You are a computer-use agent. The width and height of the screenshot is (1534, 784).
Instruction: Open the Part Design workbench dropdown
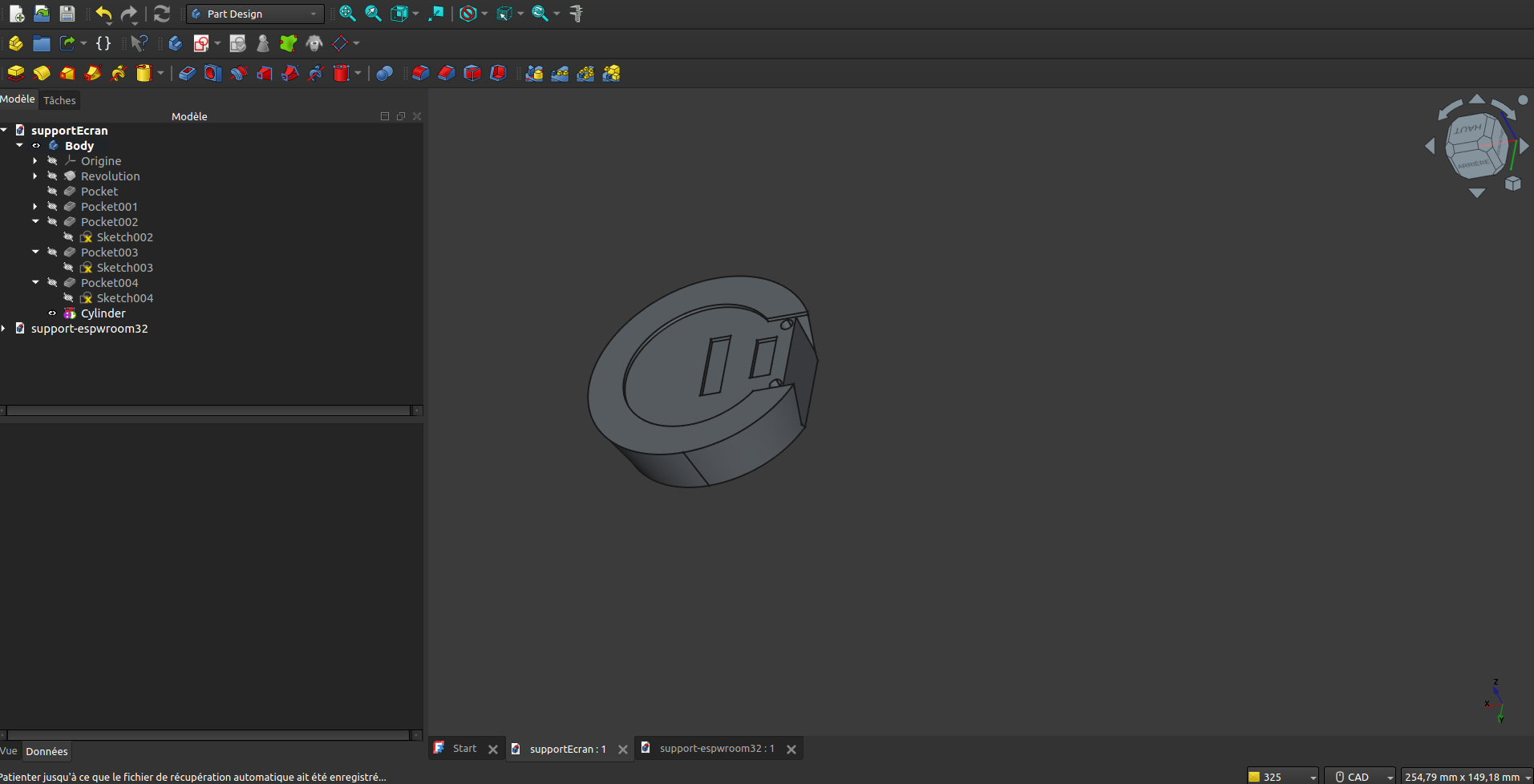click(x=255, y=14)
